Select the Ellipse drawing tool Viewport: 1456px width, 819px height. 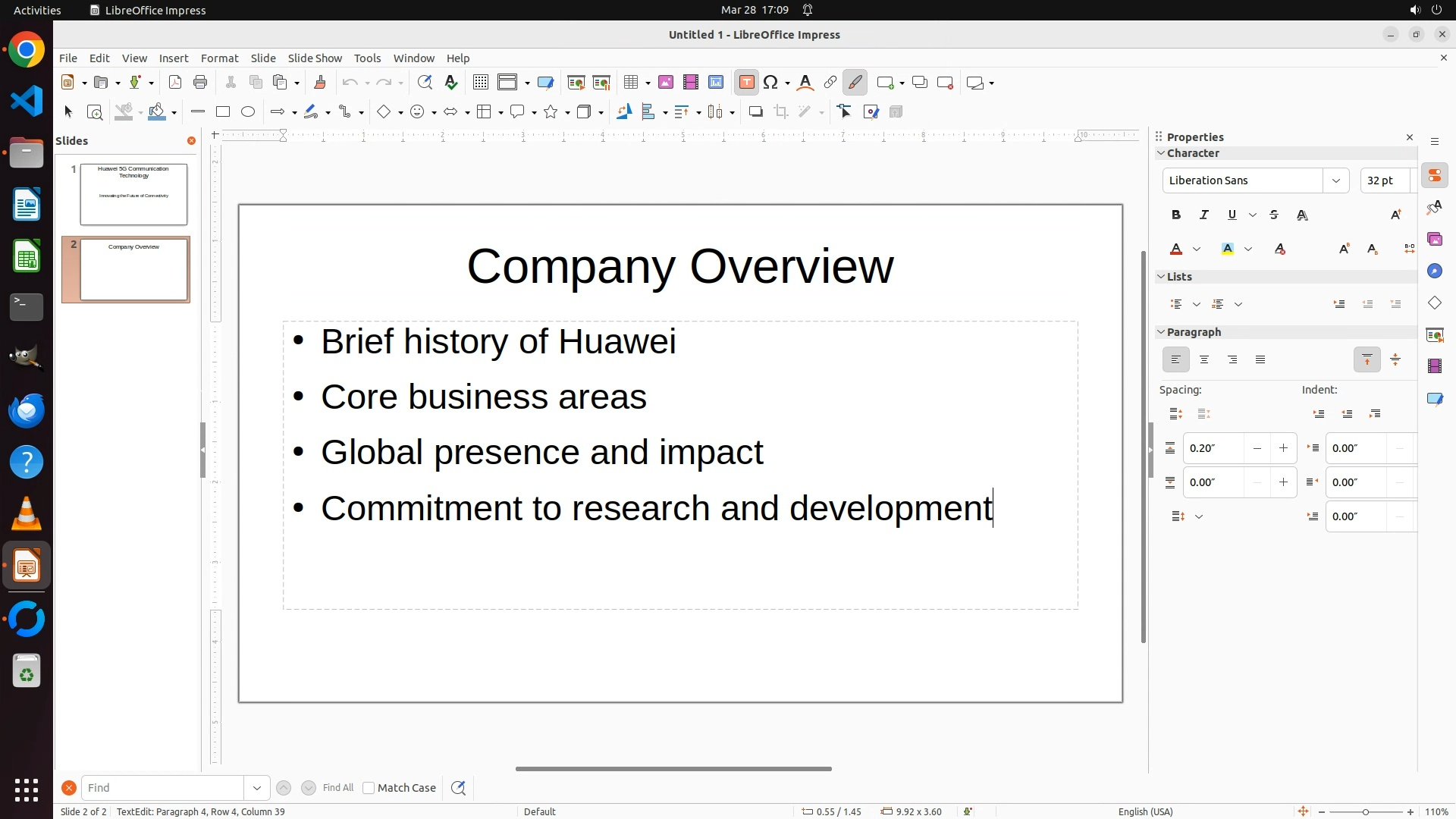pyautogui.click(x=248, y=112)
